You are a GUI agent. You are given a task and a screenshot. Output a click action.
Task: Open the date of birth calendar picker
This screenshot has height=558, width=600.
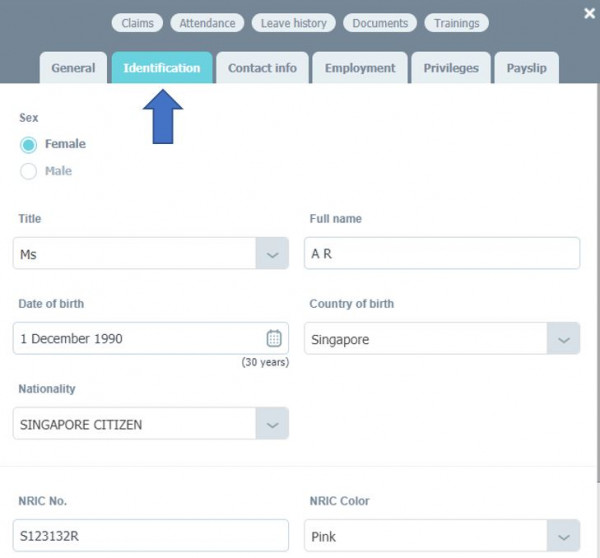pyautogui.click(x=274, y=338)
